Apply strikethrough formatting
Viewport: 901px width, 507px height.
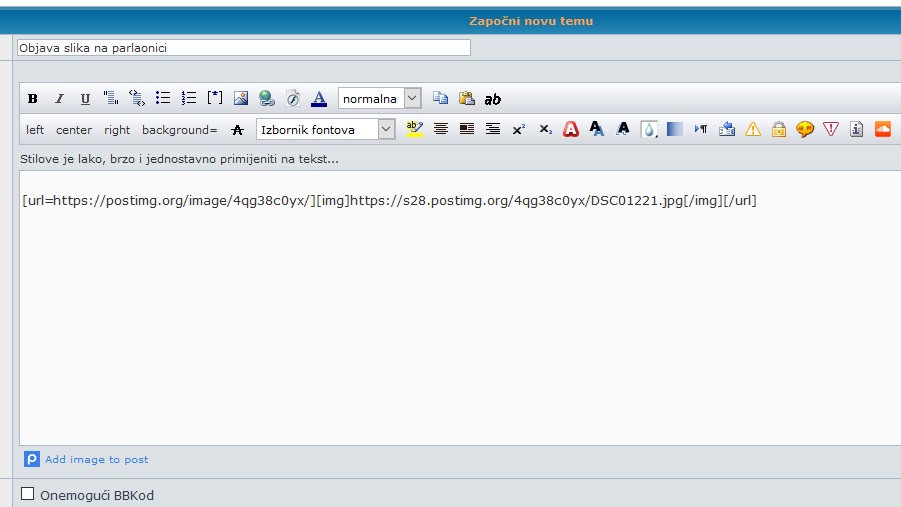click(237, 129)
